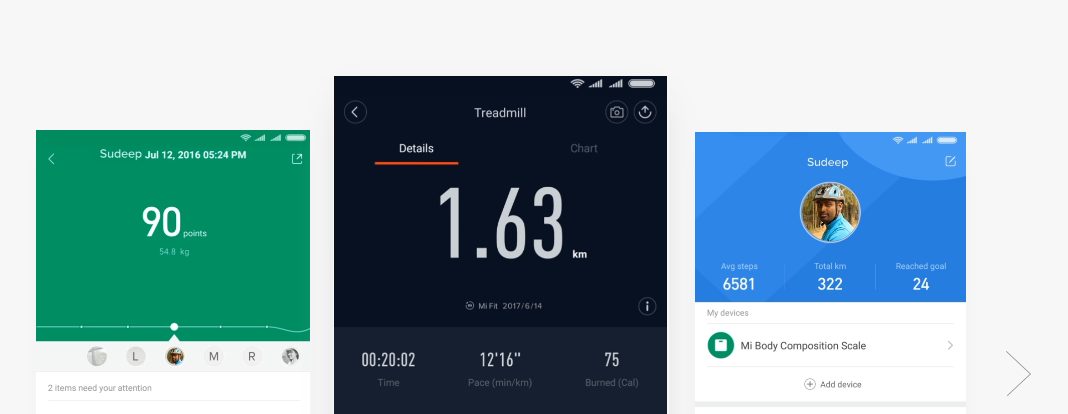This screenshot has width=1068, height=414.
Task: Select the R user avatar
Action: (252, 356)
